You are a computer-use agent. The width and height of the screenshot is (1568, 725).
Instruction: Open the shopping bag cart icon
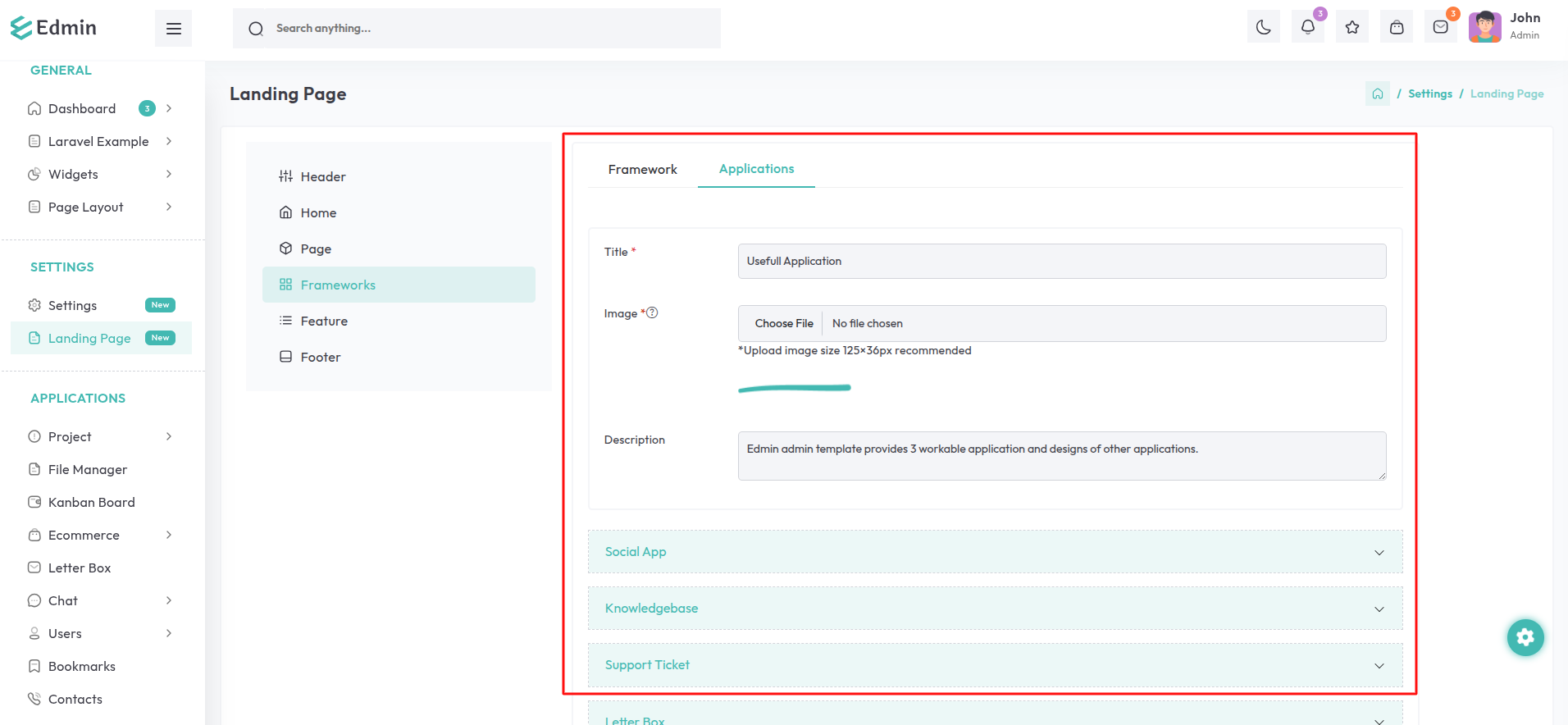[1396, 28]
